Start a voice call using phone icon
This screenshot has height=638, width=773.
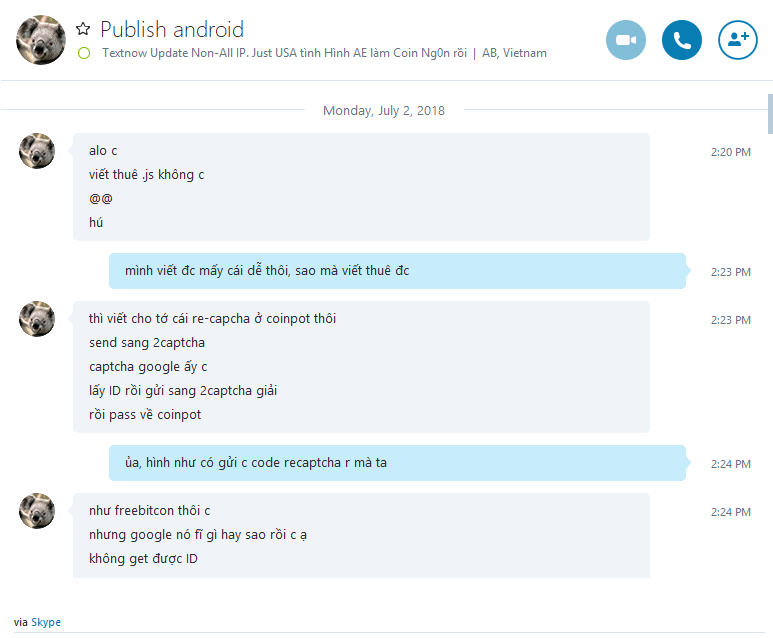(681, 40)
